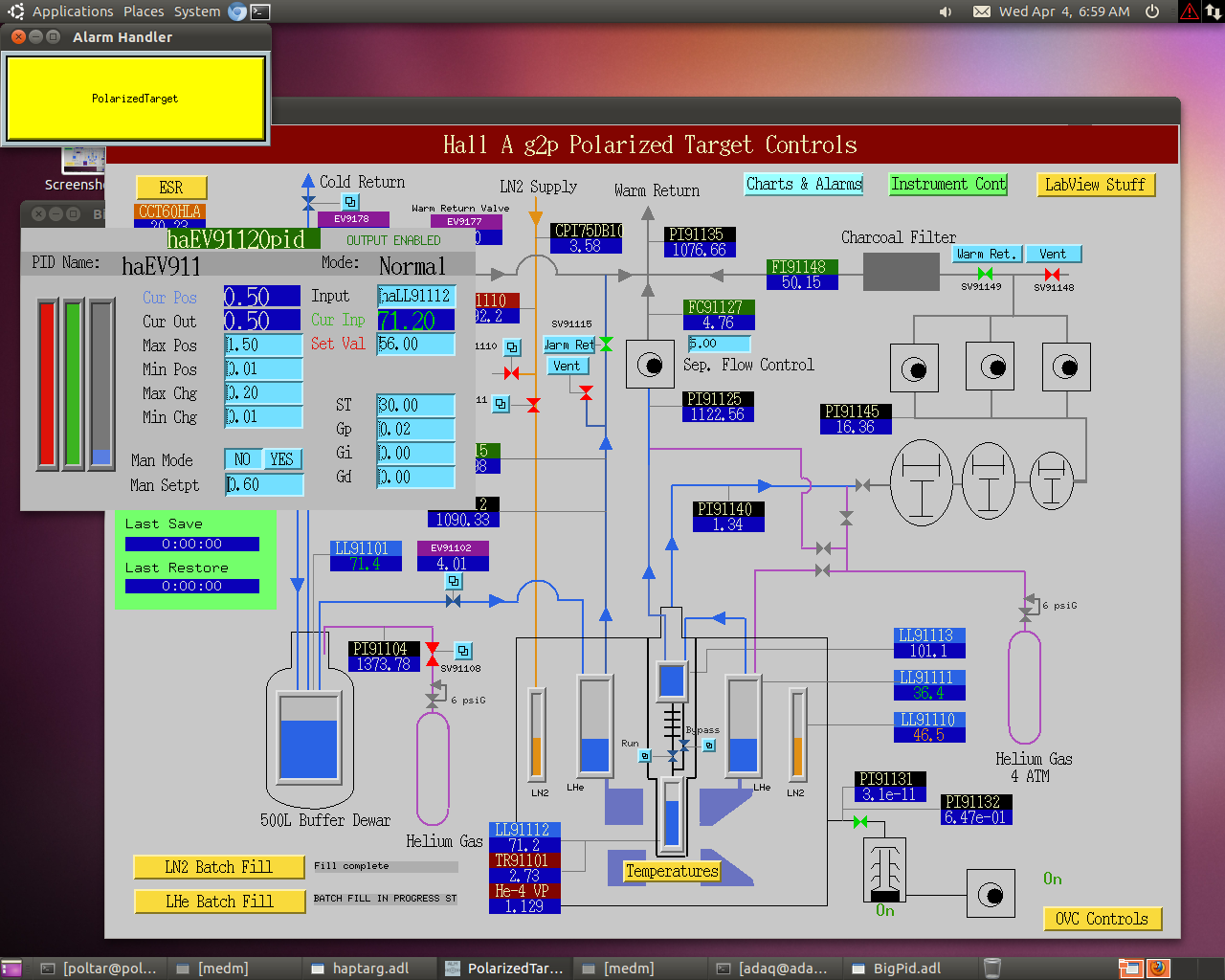Image resolution: width=1225 pixels, height=980 pixels.
Task: Click the CPI75DB10 value 3.58
Action: pos(586,246)
